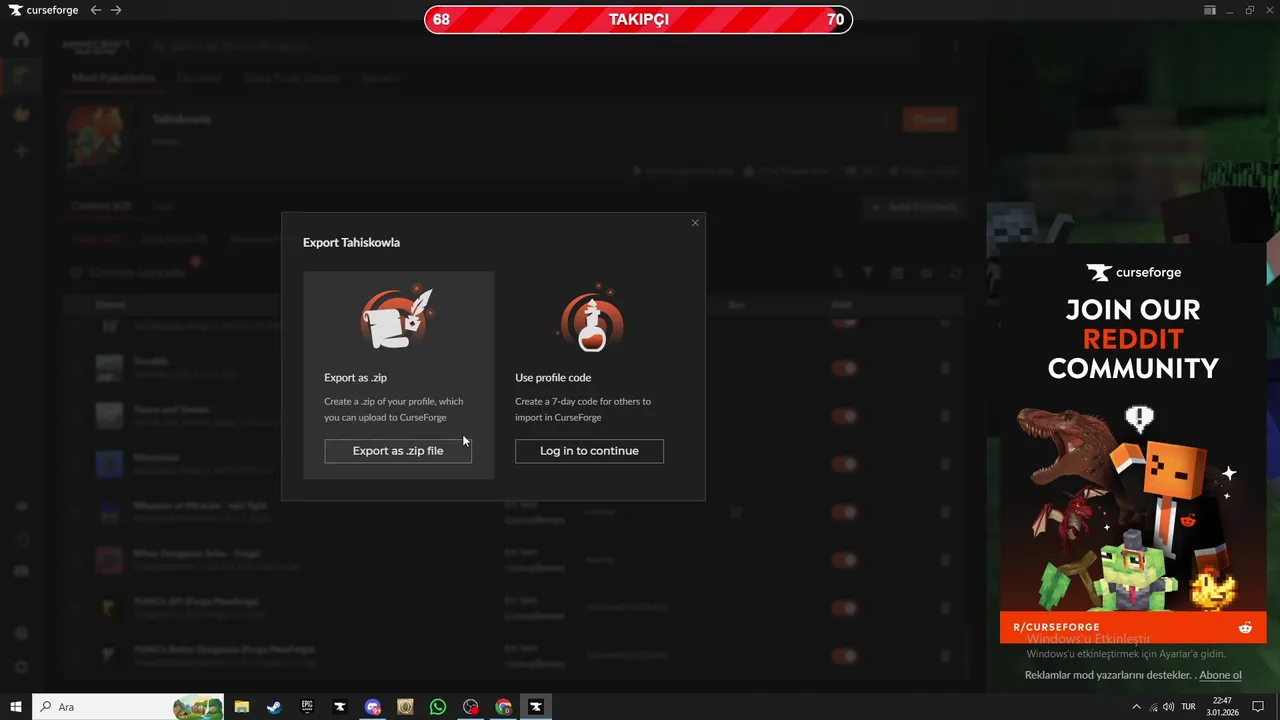This screenshot has height=720, width=1280.
Task: Open File Explorer from the taskbar
Action: click(x=241, y=707)
